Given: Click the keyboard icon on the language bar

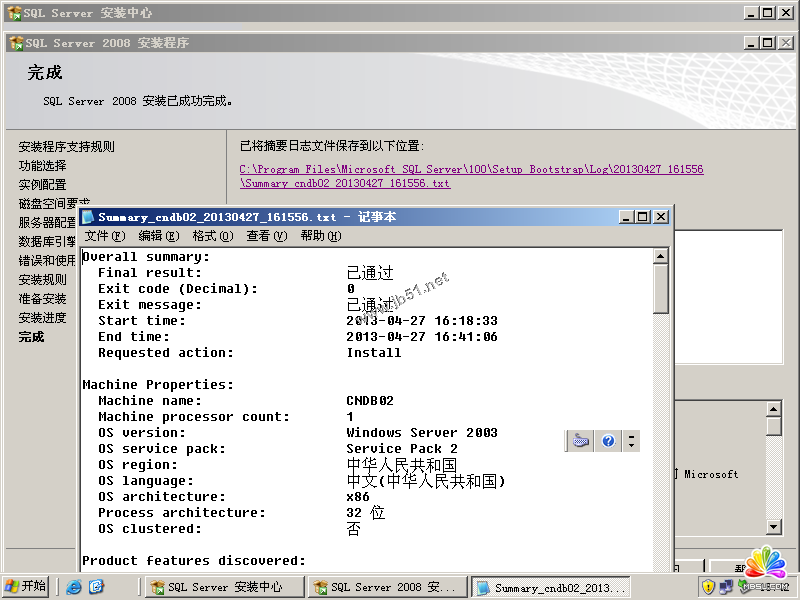Looking at the screenshot, I should (581, 441).
